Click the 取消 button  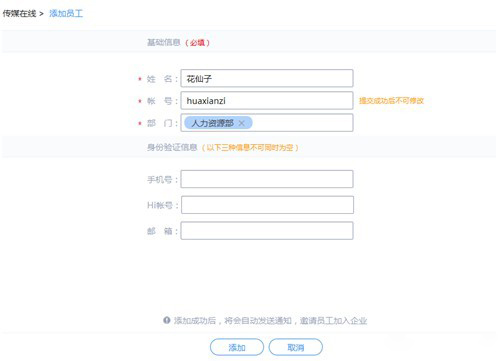[296, 347]
